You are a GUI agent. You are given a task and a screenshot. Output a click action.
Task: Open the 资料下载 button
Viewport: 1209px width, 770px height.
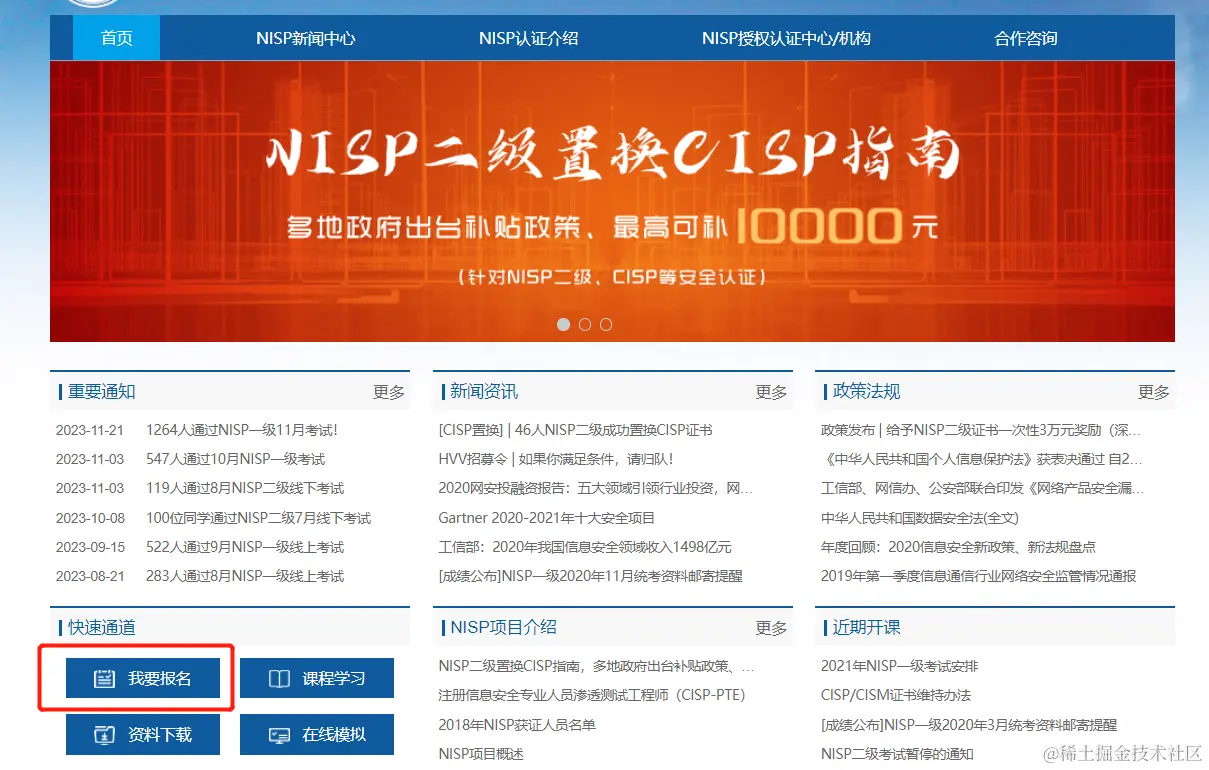143,734
